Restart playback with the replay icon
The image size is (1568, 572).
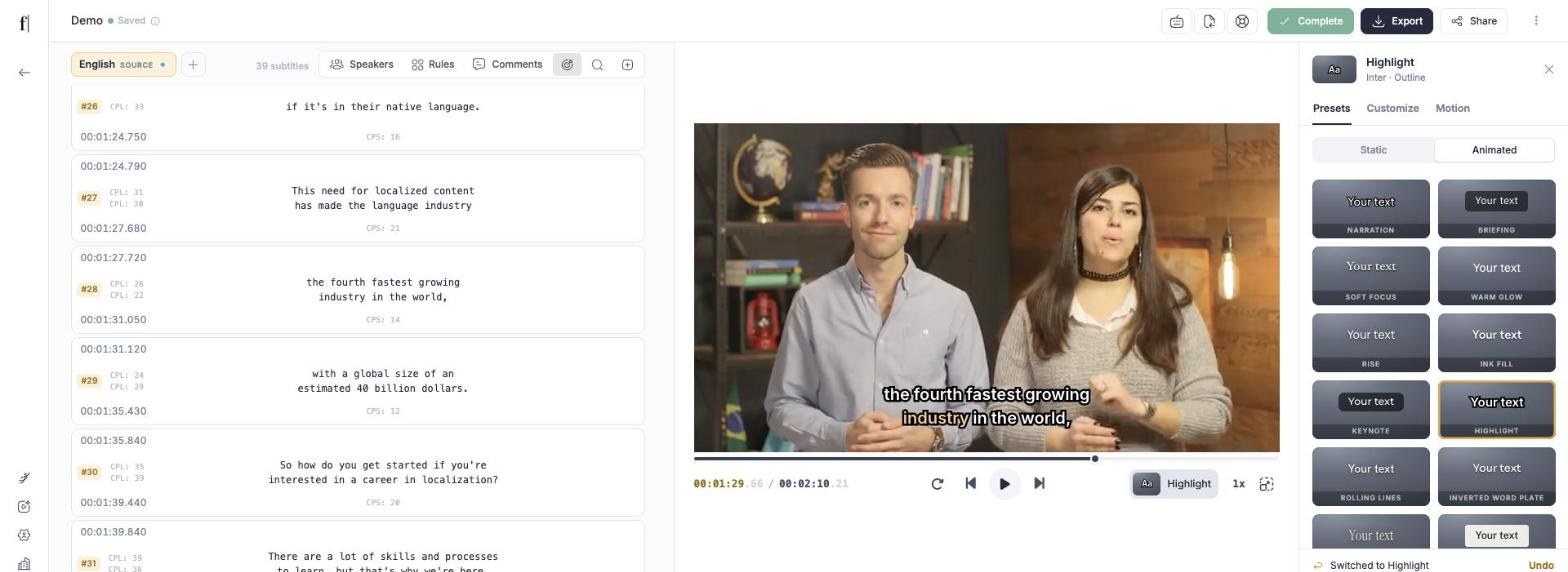pyautogui.click(x=937, y=484)
